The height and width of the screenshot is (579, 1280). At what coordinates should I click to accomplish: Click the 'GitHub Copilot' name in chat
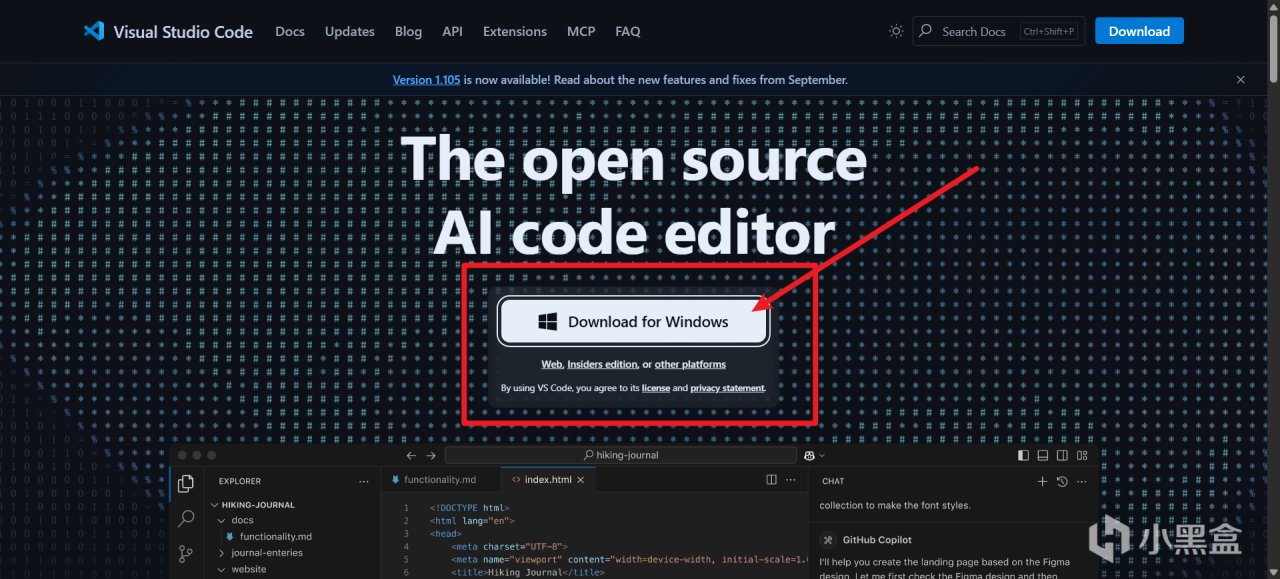tap(877, 540)
